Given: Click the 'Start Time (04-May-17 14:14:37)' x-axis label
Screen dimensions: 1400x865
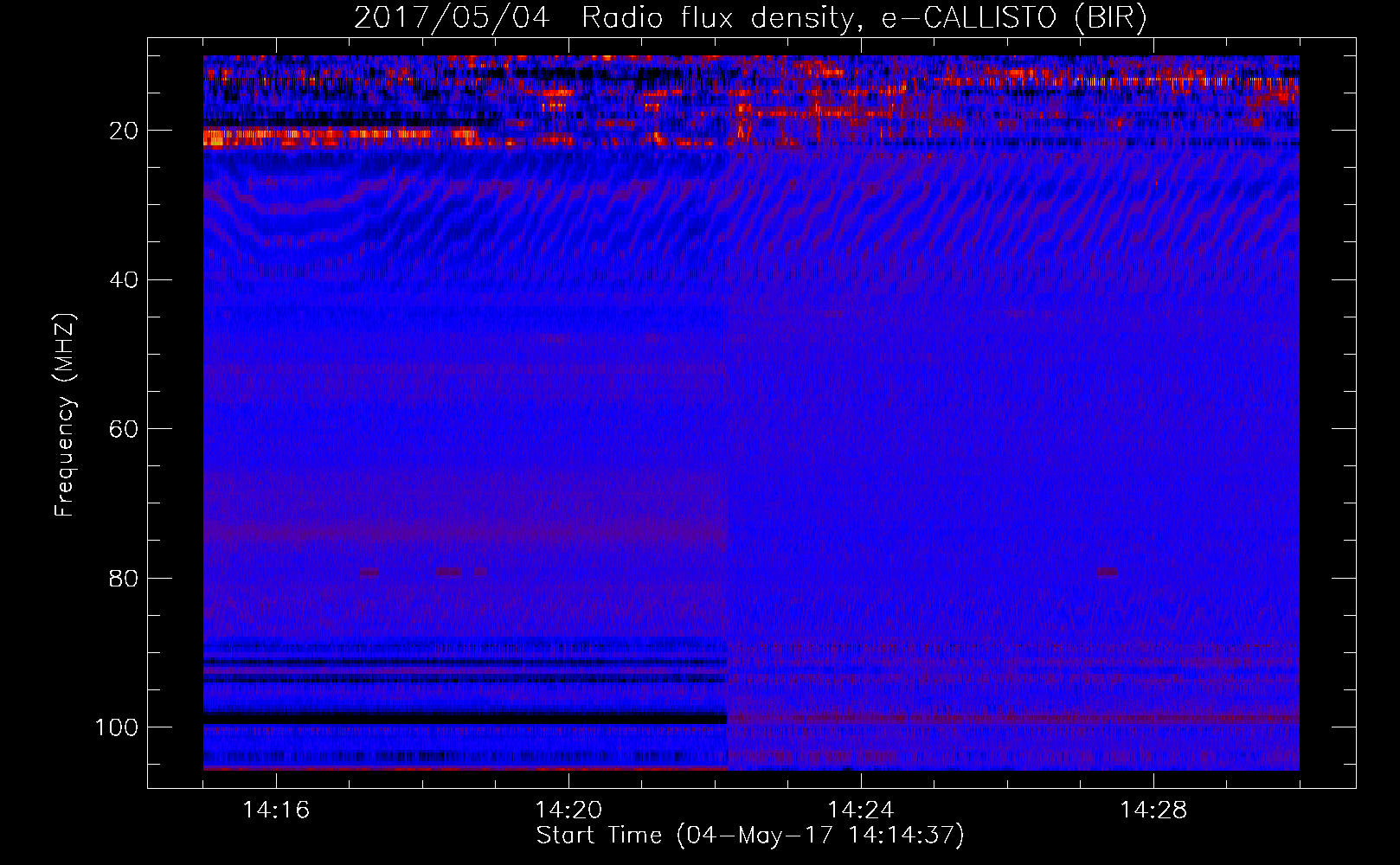Looking at the screenshot, I should click(x=750, y=836).
